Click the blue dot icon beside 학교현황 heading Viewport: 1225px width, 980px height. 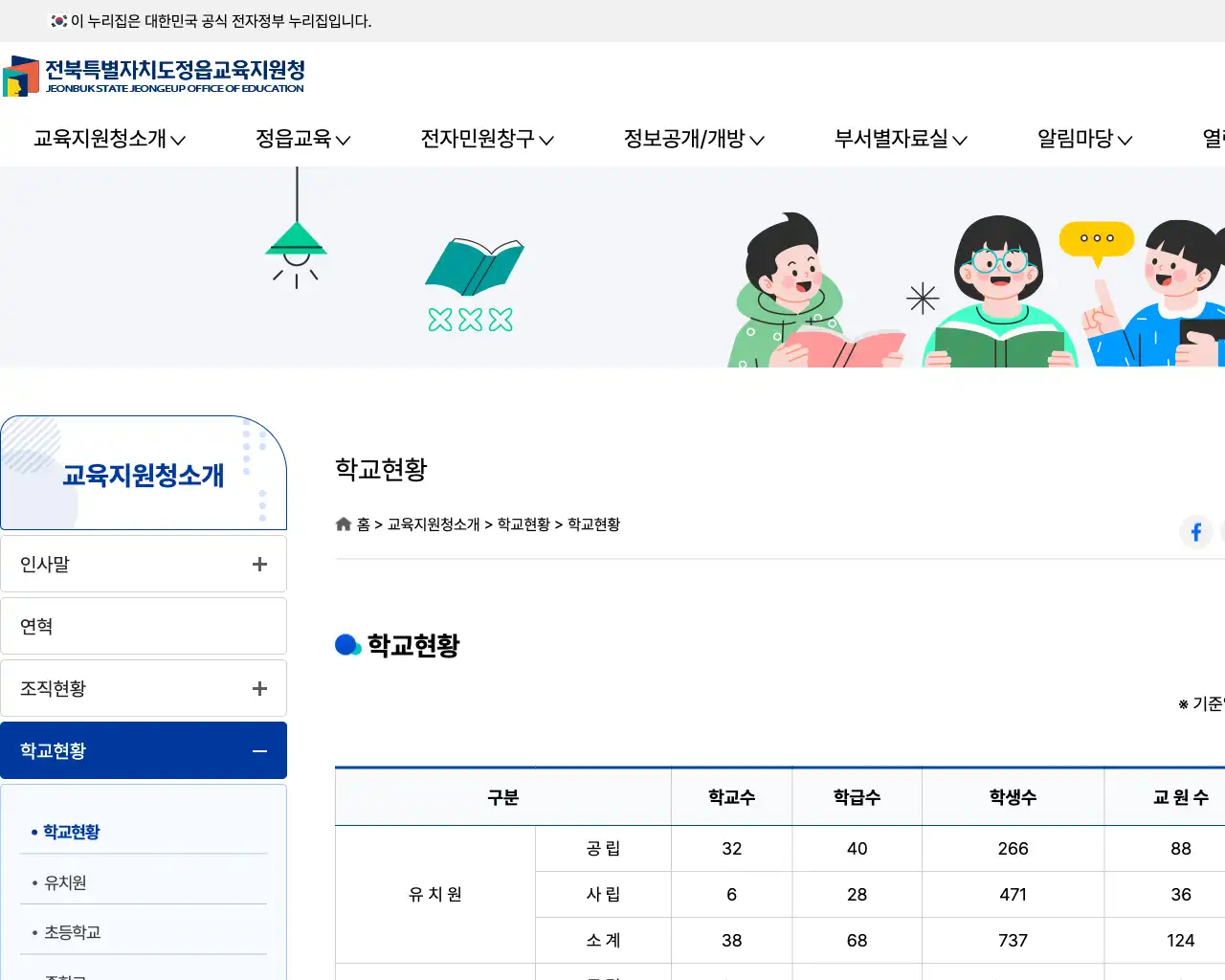coord(346,645)
